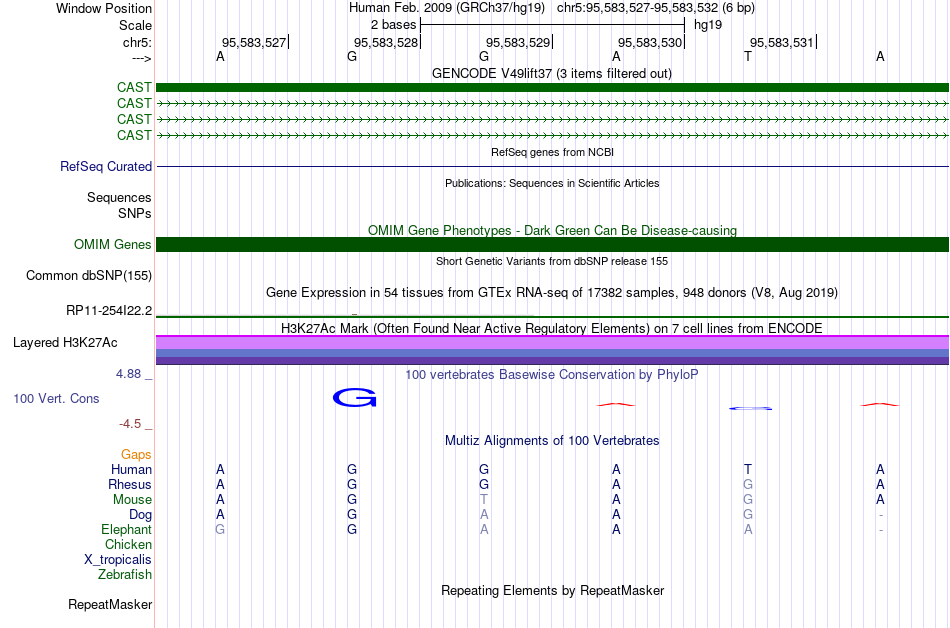Click the Chicken alignment row label
This screenshot has width=950, height=628.
coord(128,544)
